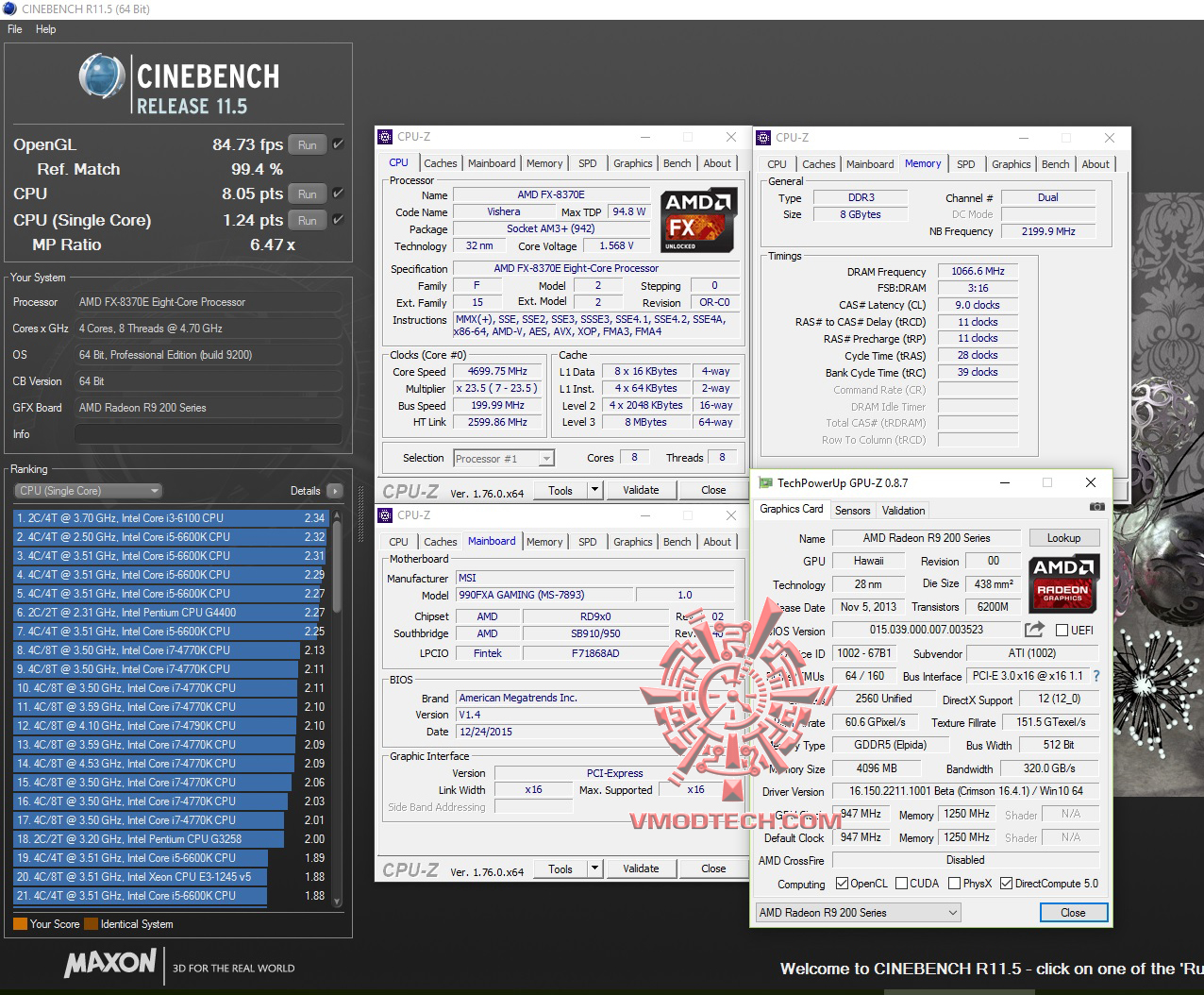Click Tools button in CPU-Z CPU window

pos(560,490)
